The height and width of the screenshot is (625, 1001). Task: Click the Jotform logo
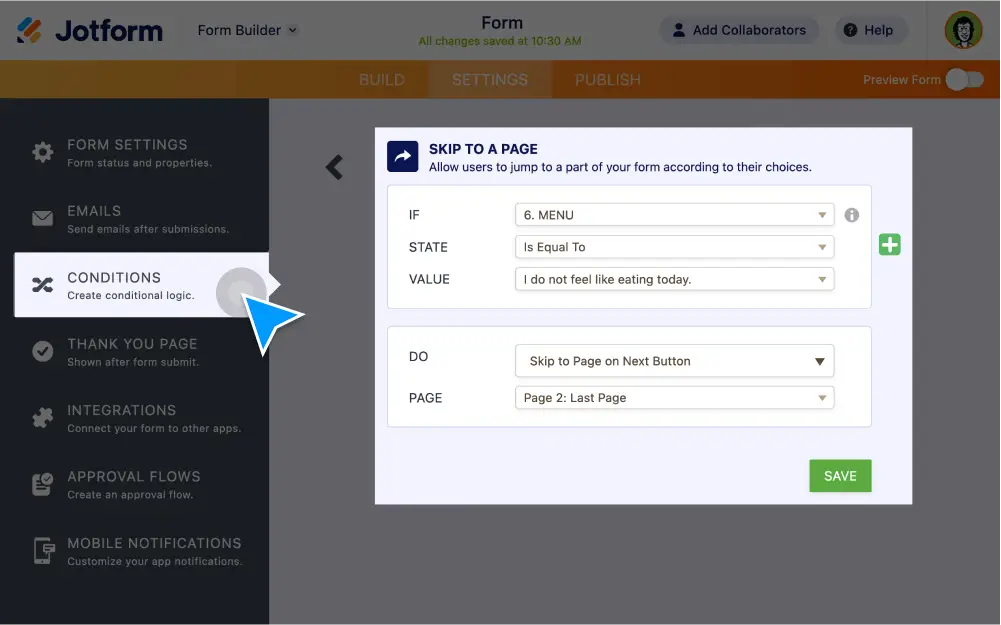pyautogui.click(x=90, y=30)
